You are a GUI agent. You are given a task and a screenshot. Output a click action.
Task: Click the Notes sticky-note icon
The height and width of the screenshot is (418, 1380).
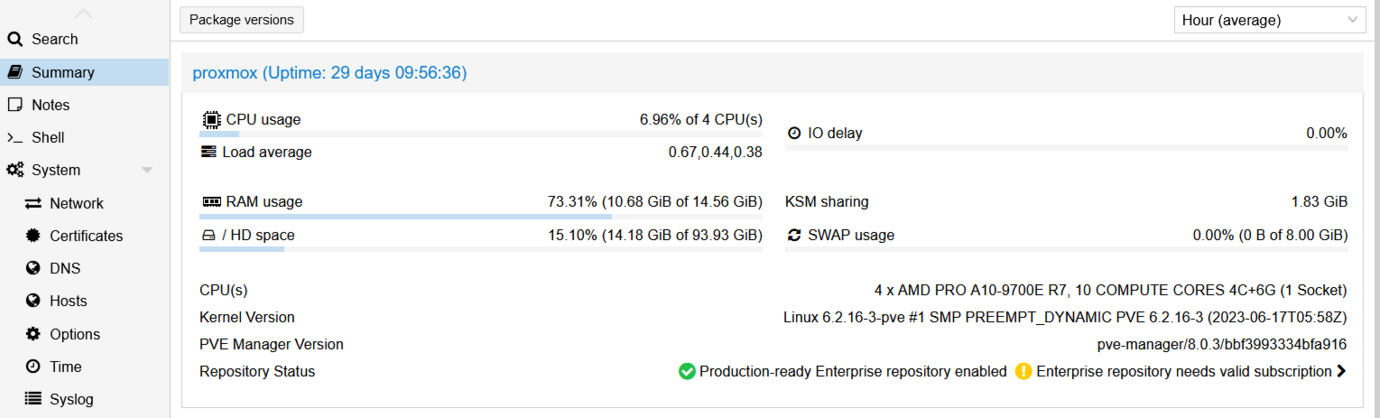15,105
